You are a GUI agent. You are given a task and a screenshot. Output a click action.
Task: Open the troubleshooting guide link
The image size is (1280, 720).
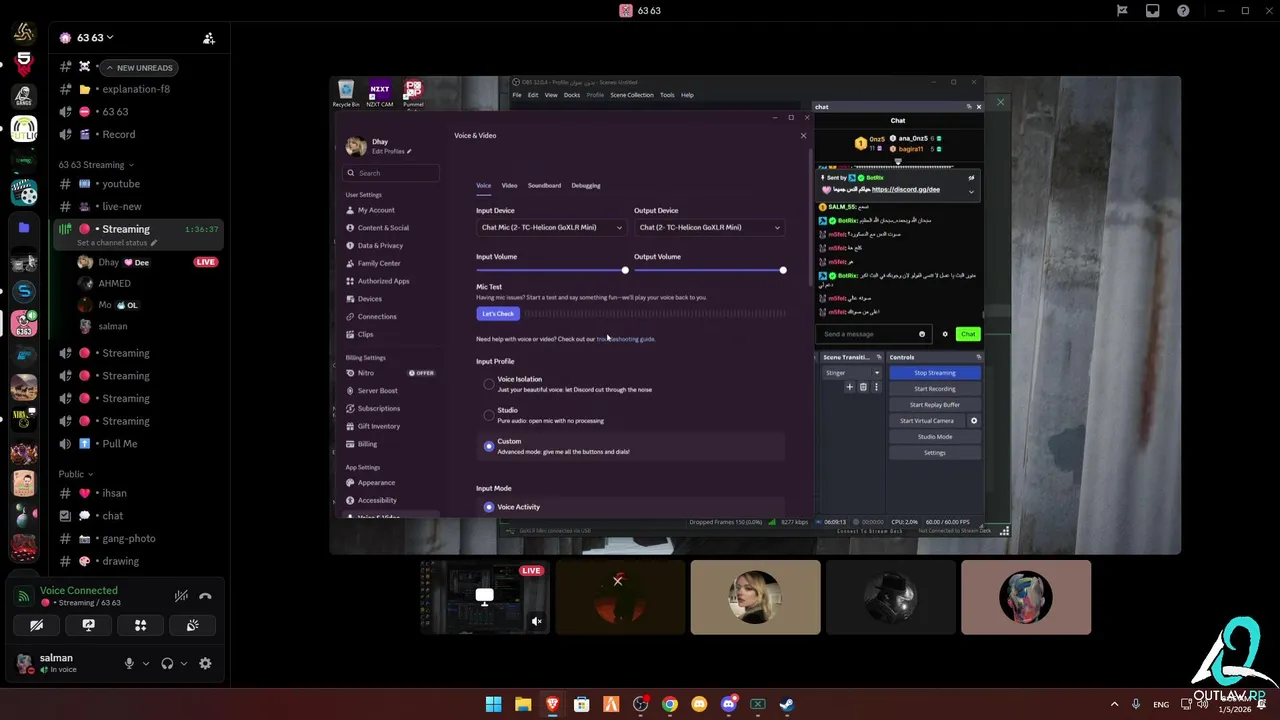coord(626,339)
